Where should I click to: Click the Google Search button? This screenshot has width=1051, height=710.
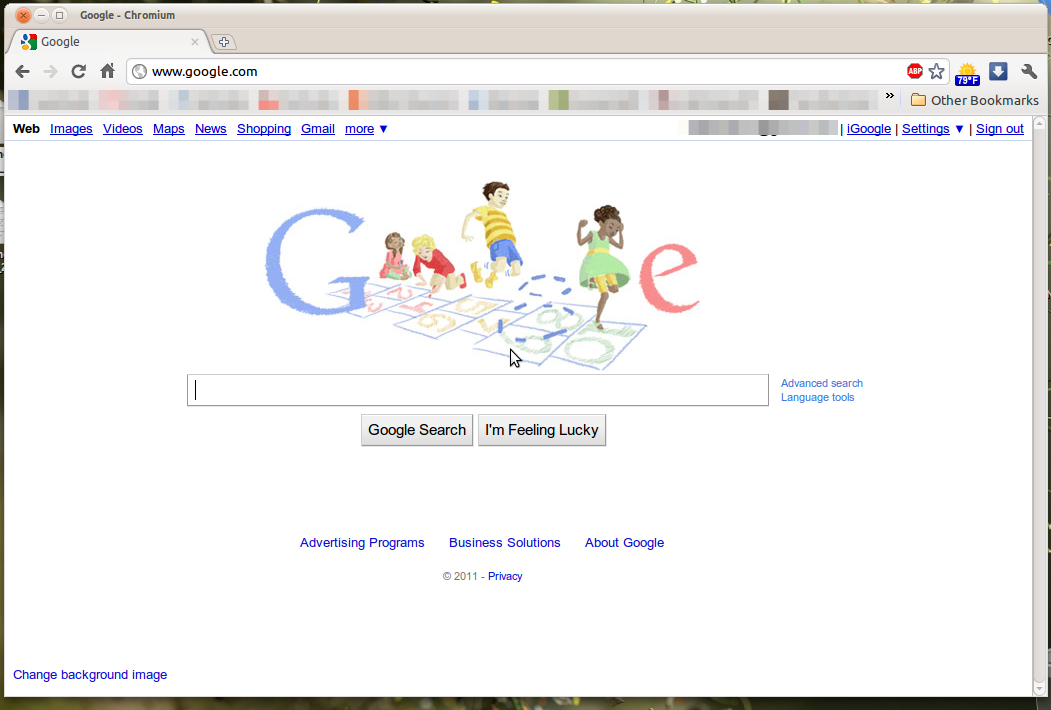417,430
